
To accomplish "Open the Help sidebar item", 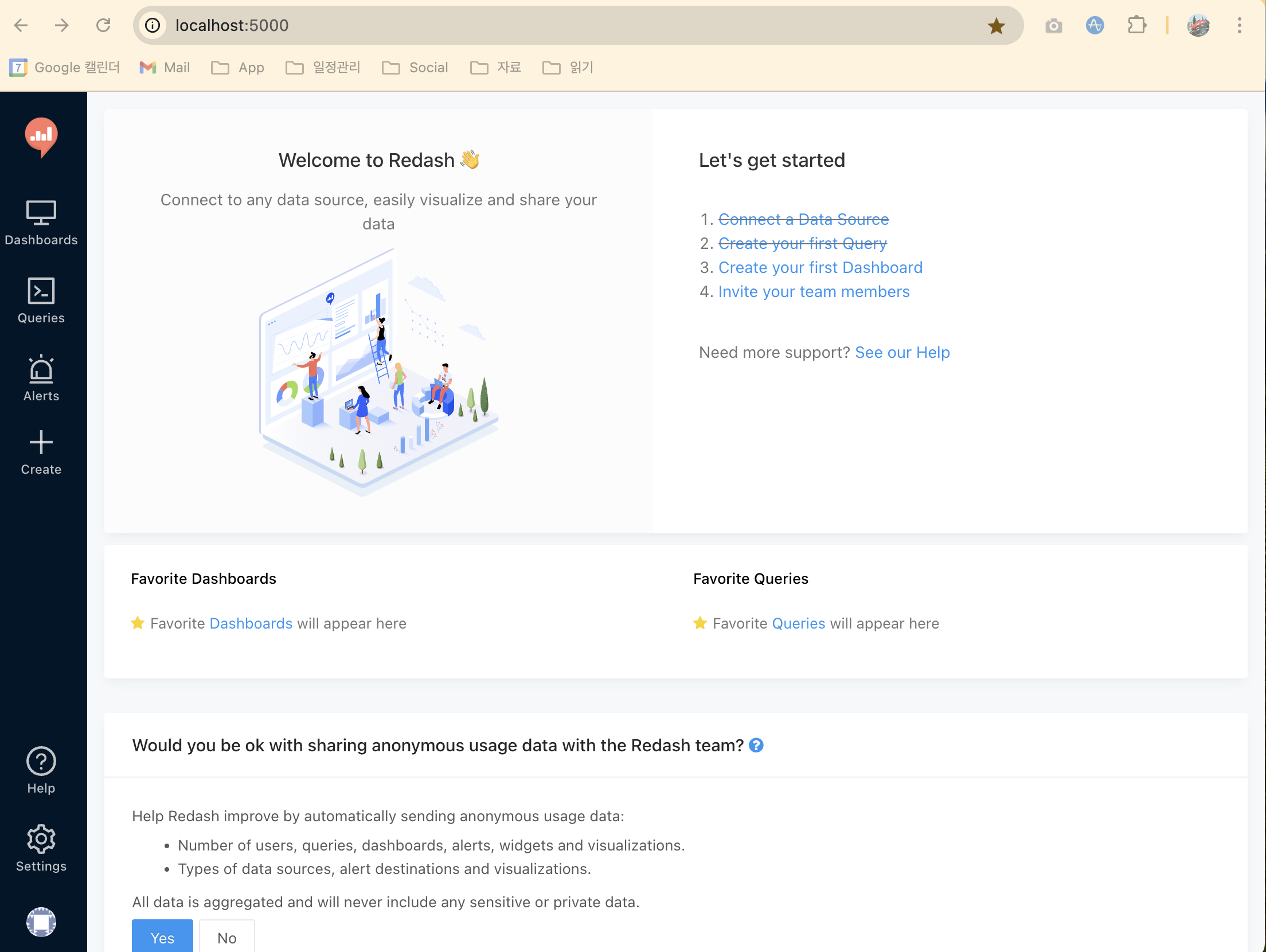I will pos(41,770).
